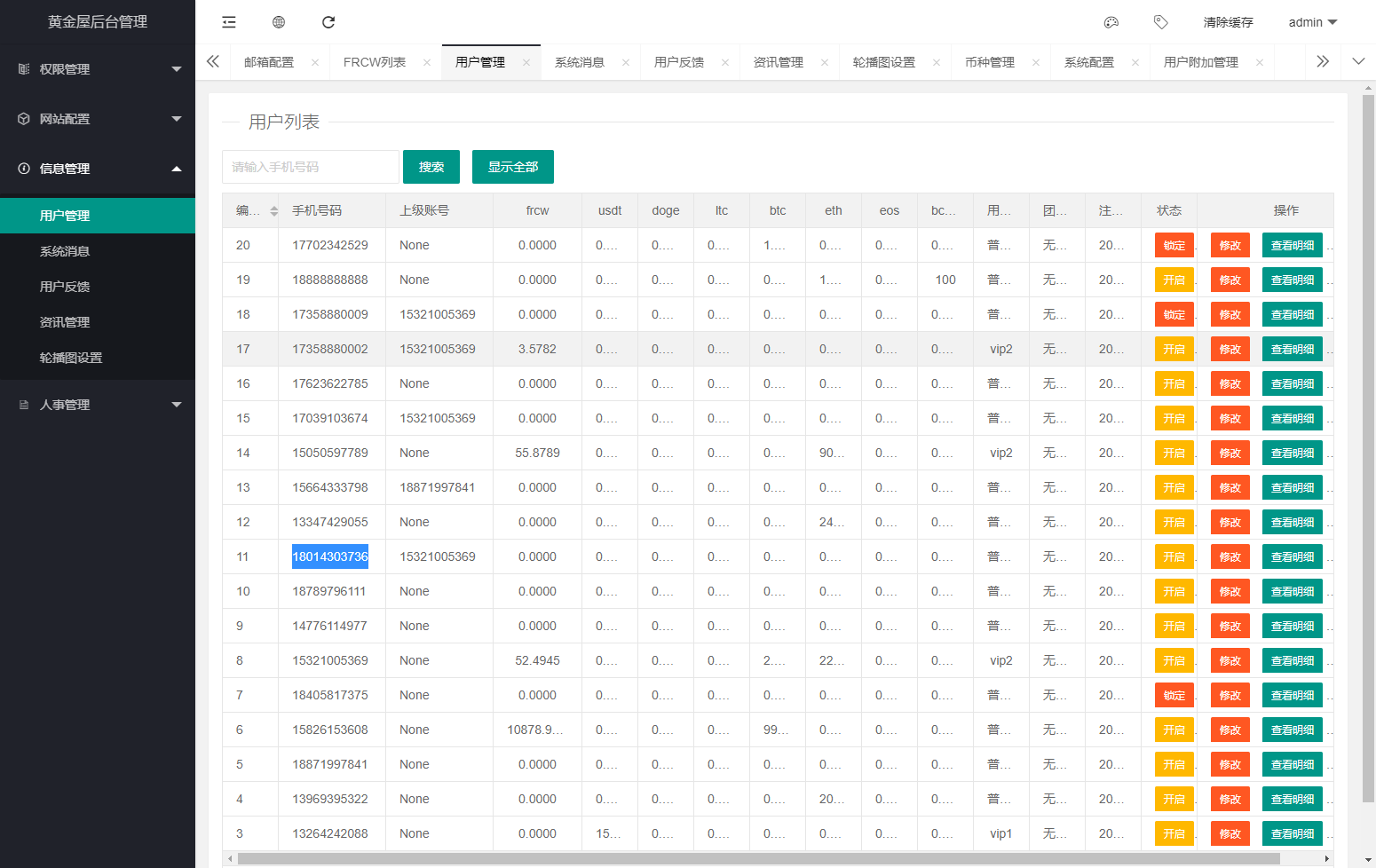The image size is (1376, 868).
Task: Click the 搜索 button
Action: point(431,167)
